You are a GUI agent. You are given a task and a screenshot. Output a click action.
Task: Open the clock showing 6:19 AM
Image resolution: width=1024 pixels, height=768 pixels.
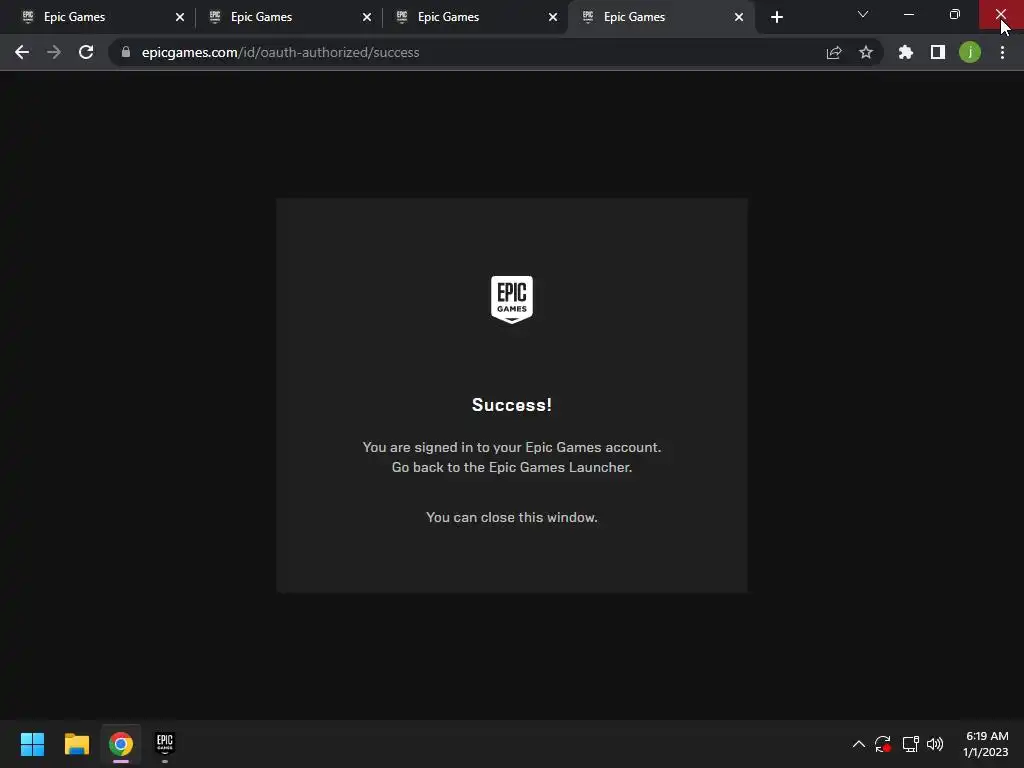(986, 744)
